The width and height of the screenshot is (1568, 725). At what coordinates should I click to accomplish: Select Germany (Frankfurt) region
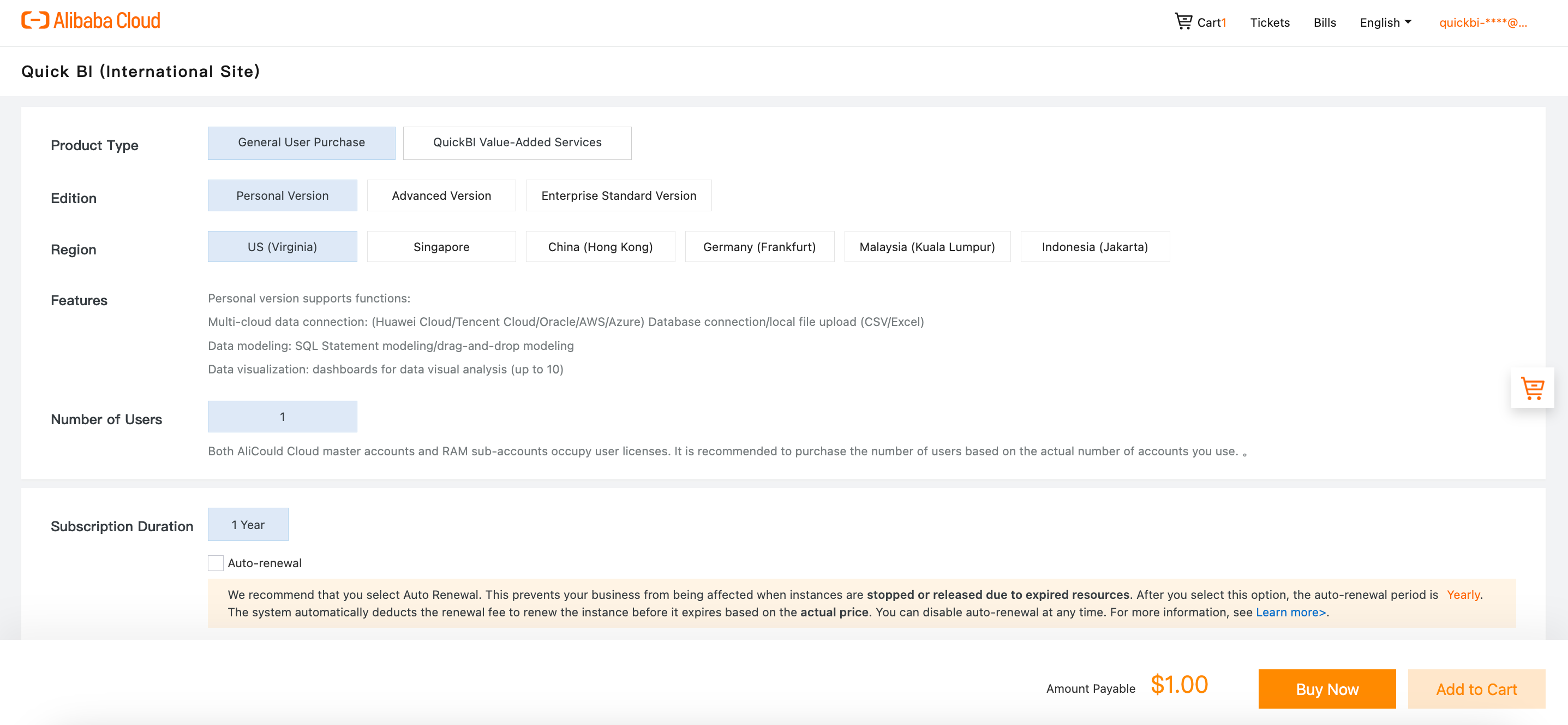click(759, 247)
